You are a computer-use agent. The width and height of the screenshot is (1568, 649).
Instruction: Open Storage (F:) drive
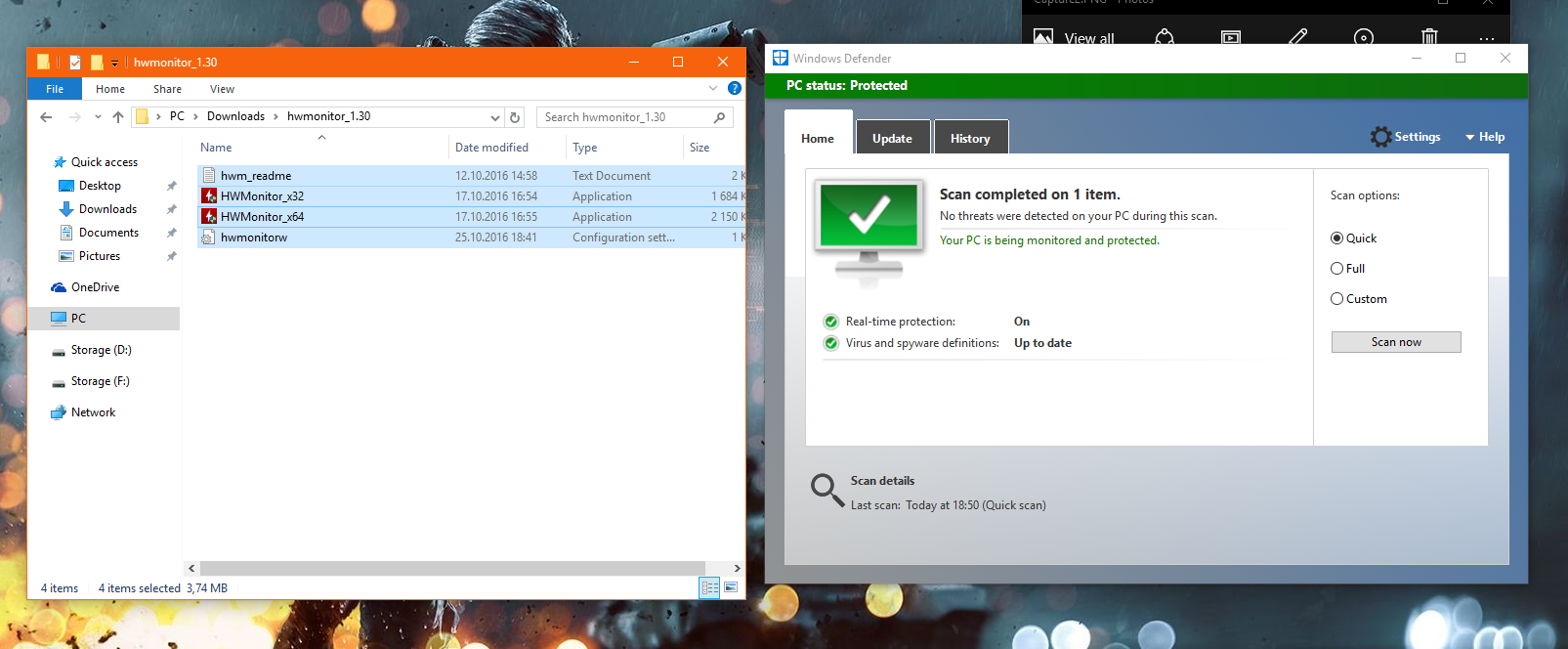(x=100, y=381)
